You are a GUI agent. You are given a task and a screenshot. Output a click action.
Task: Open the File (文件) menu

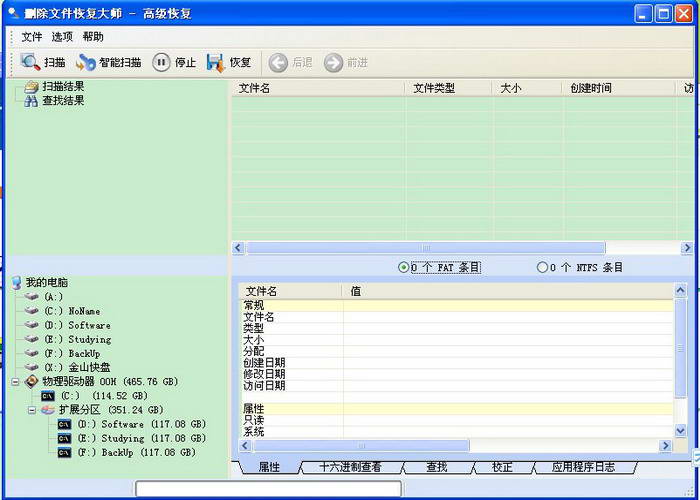click(32, 37)
